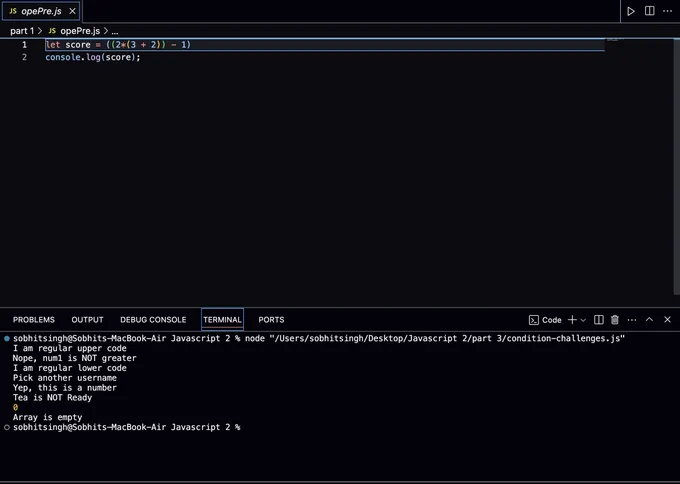680x484 pixels.
Task: Select the TERMINAL panel tab
Action: tap(222, 320)
